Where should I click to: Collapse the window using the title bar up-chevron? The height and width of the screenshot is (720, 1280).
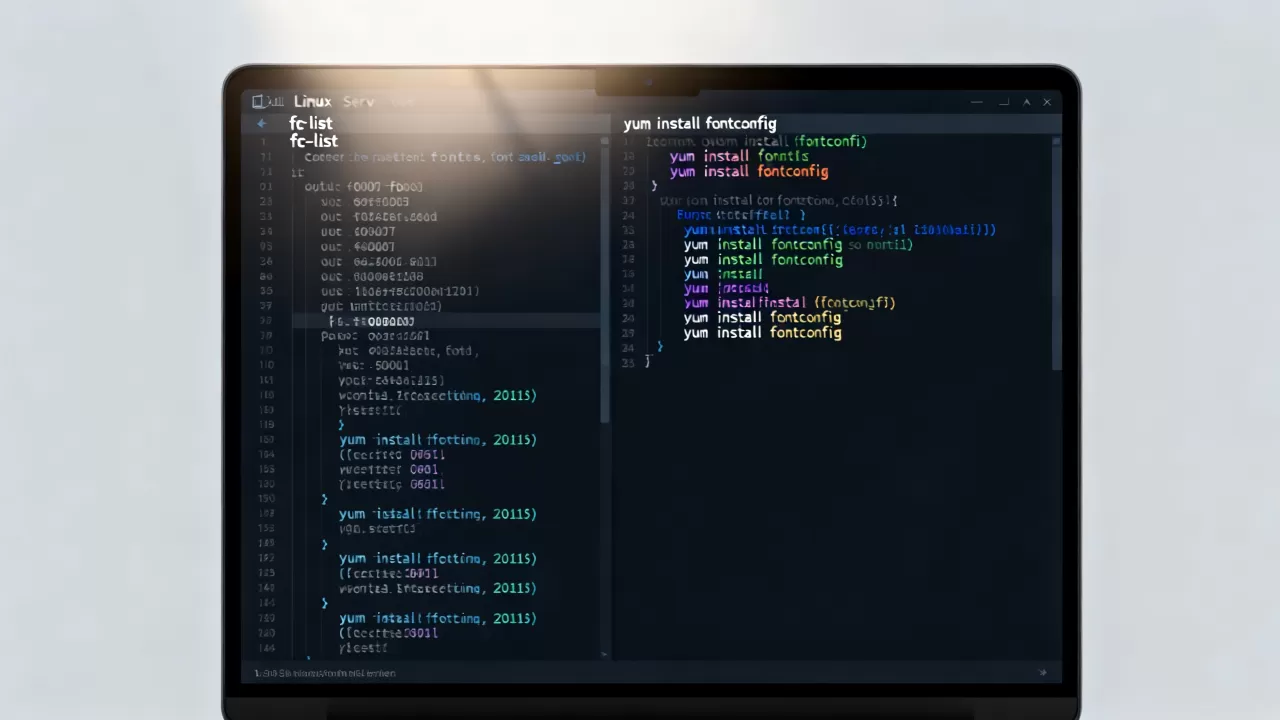1025,102
